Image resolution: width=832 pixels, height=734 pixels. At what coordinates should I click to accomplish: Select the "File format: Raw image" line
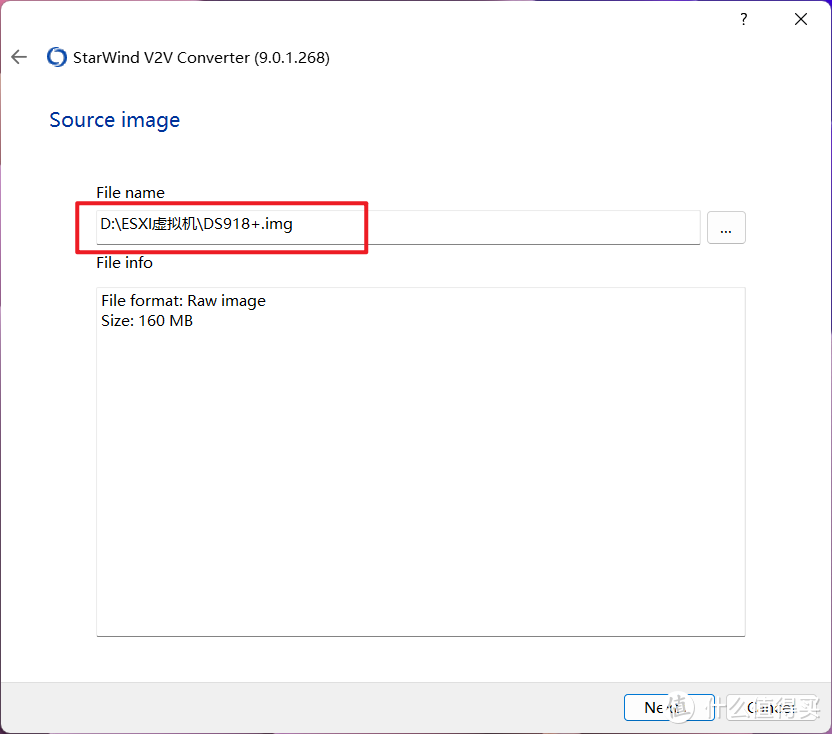[184, 301]
